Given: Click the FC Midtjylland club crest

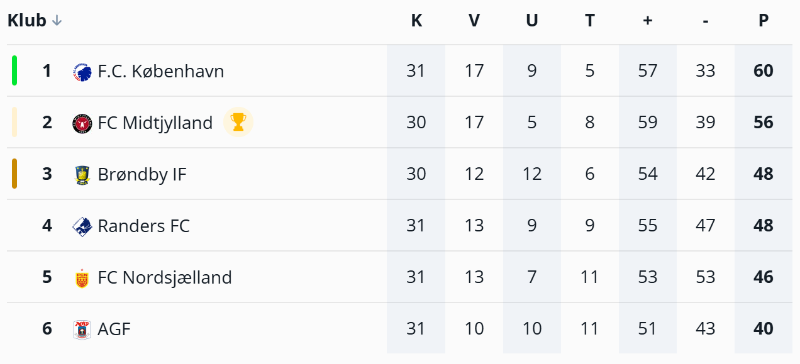Looking at the screenshot, I should point(82,123).
